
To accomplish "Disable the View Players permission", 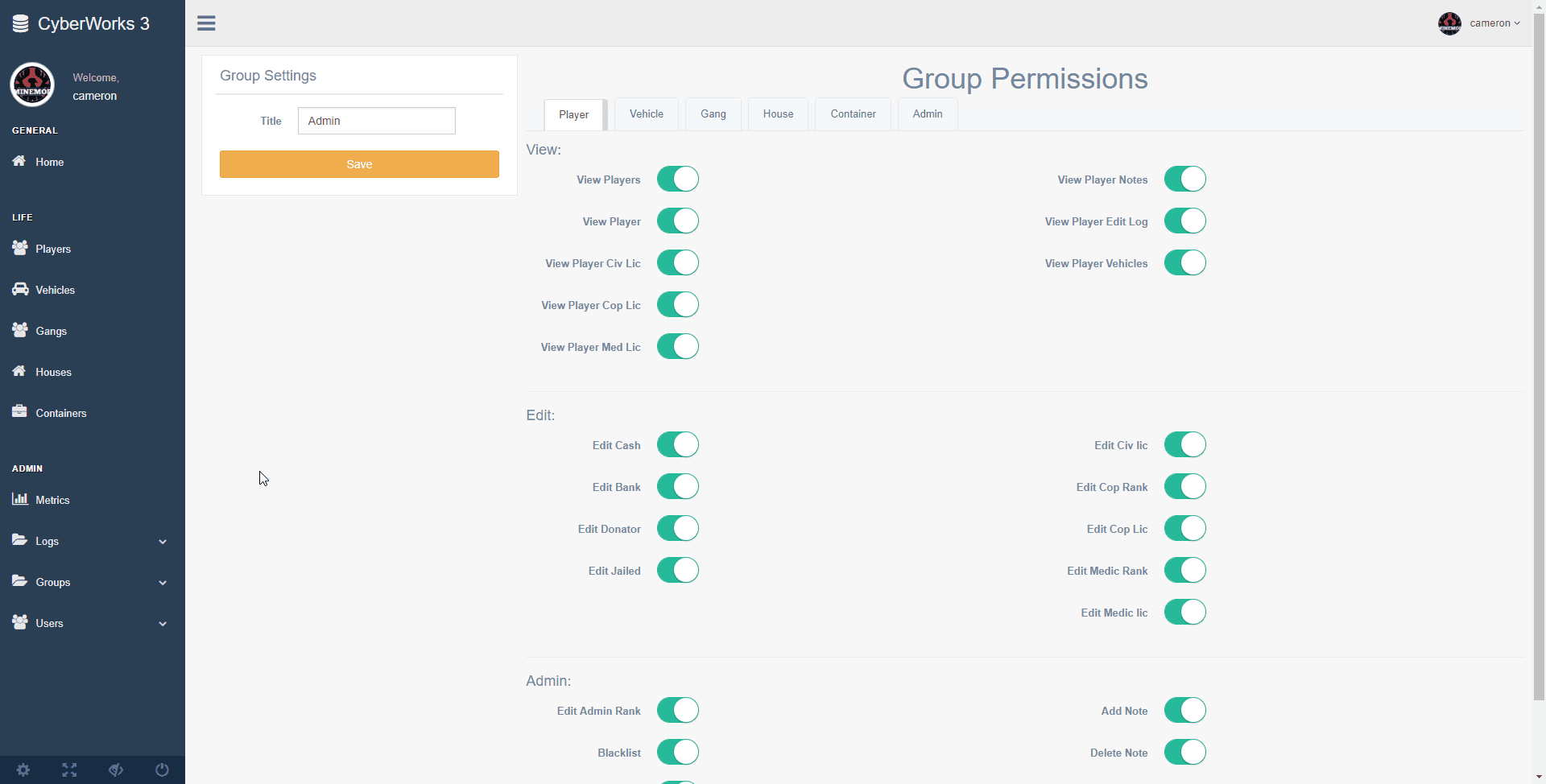I will [678, 179].
